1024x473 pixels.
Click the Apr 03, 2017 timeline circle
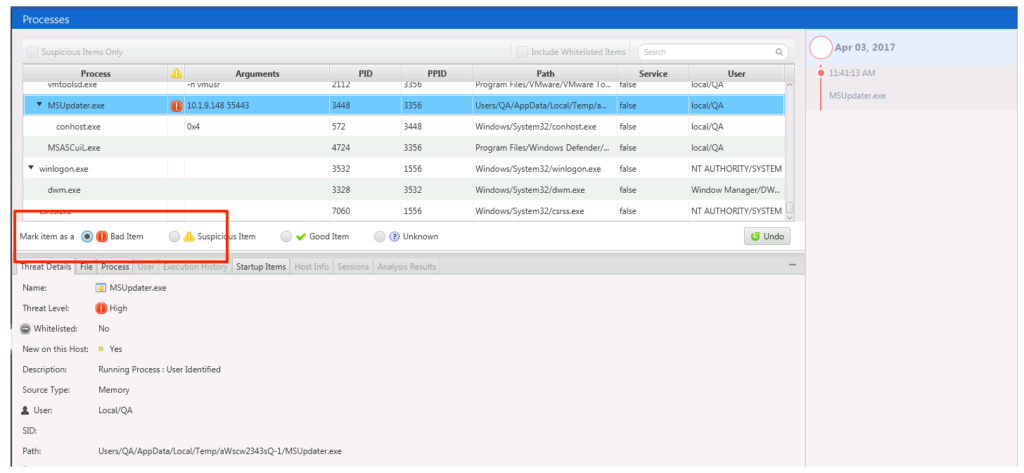(821, 47)
